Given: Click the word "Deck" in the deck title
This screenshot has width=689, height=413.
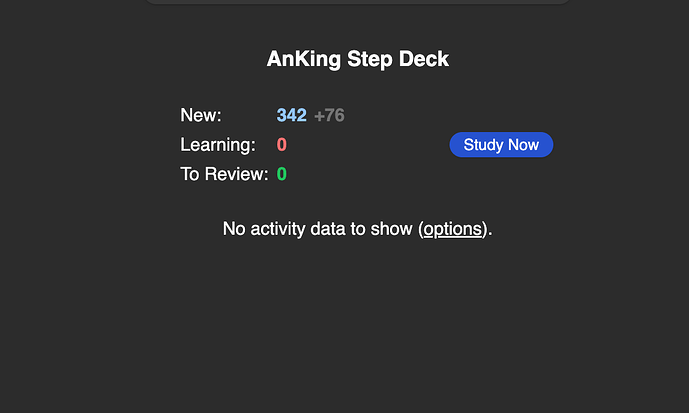Looking at the screenshot, I should 424,59.
